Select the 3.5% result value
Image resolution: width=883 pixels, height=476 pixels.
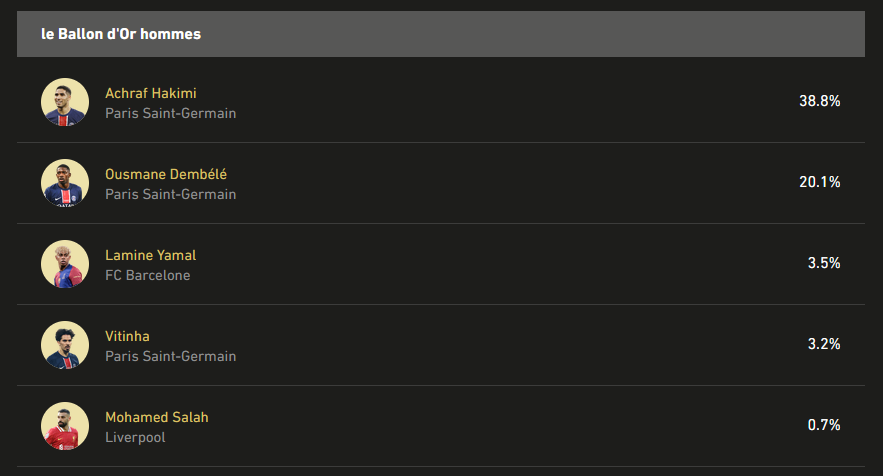(x=824, y=263)
